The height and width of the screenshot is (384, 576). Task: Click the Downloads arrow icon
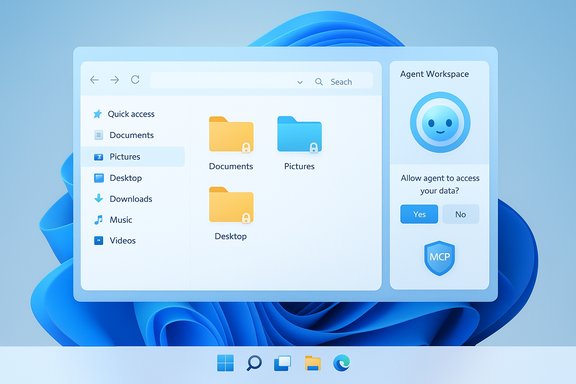tap(98, 198)
